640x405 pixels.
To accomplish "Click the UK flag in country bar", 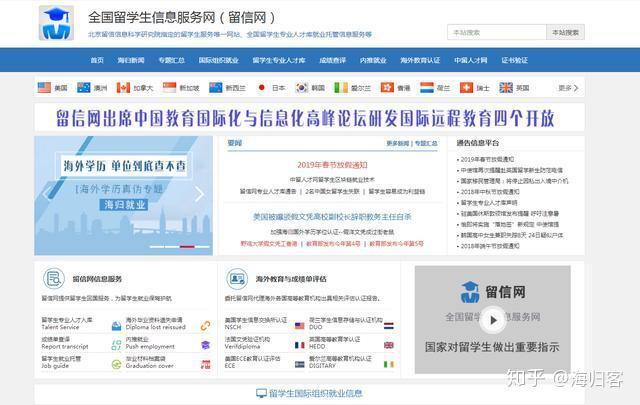I will pos(506,87).
